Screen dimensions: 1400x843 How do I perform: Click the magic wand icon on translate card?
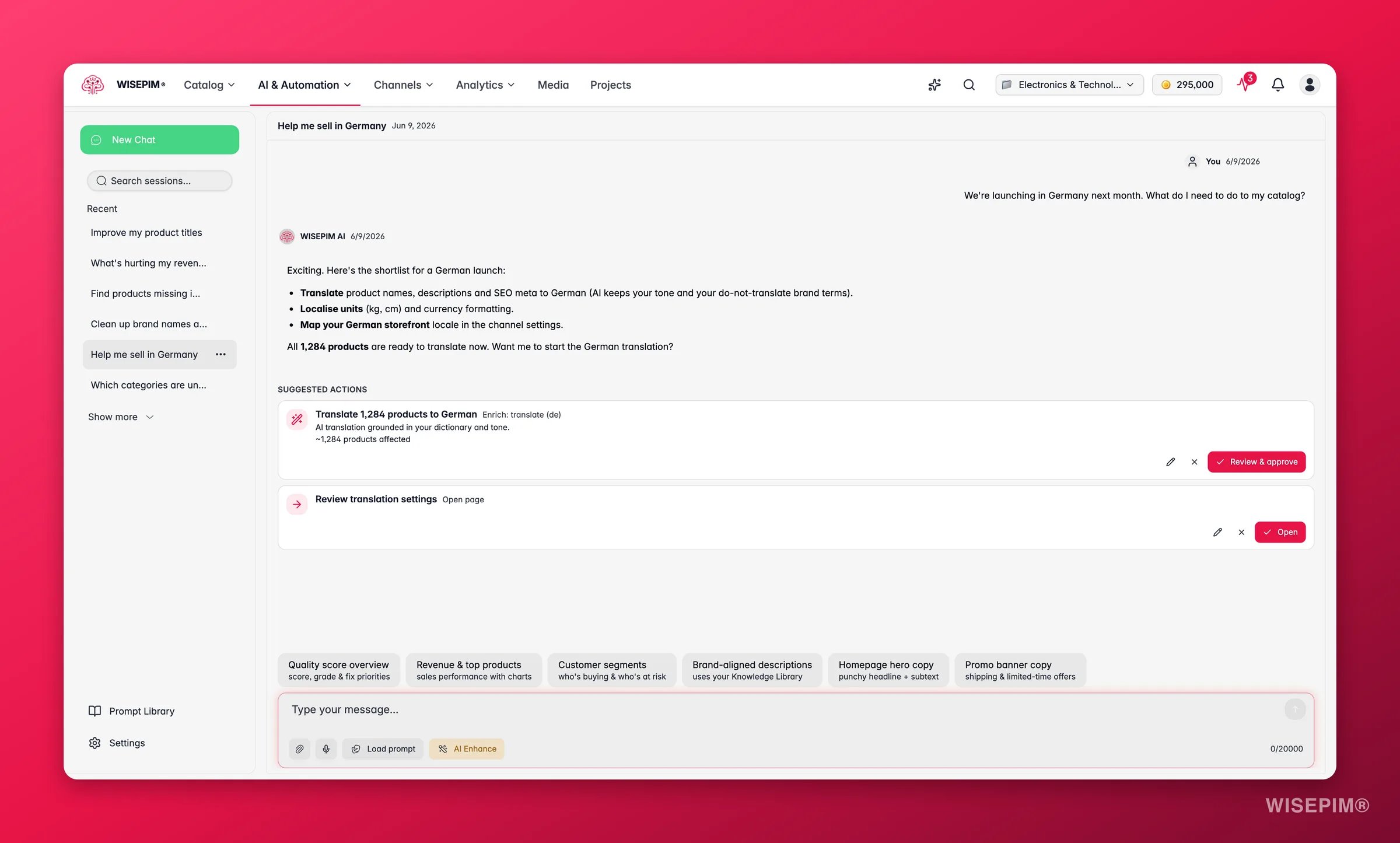pos(297,419)
